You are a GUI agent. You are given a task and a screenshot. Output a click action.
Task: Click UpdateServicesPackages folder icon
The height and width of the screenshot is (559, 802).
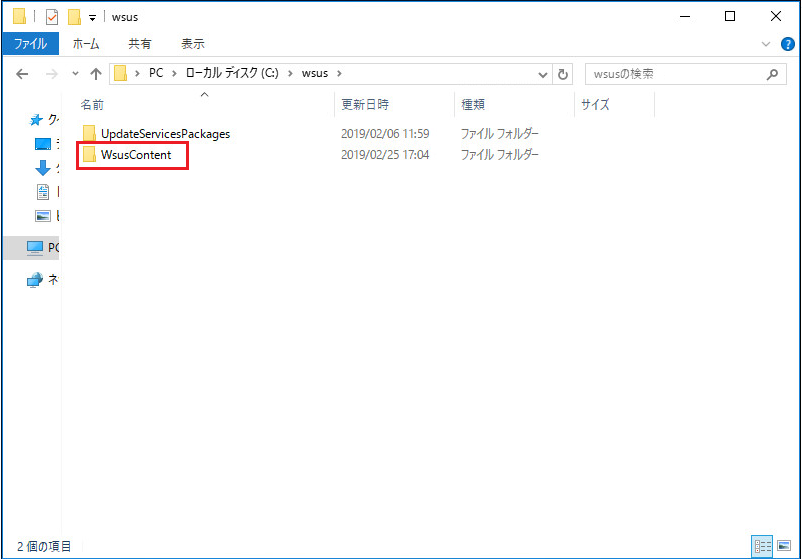point(89,133)
